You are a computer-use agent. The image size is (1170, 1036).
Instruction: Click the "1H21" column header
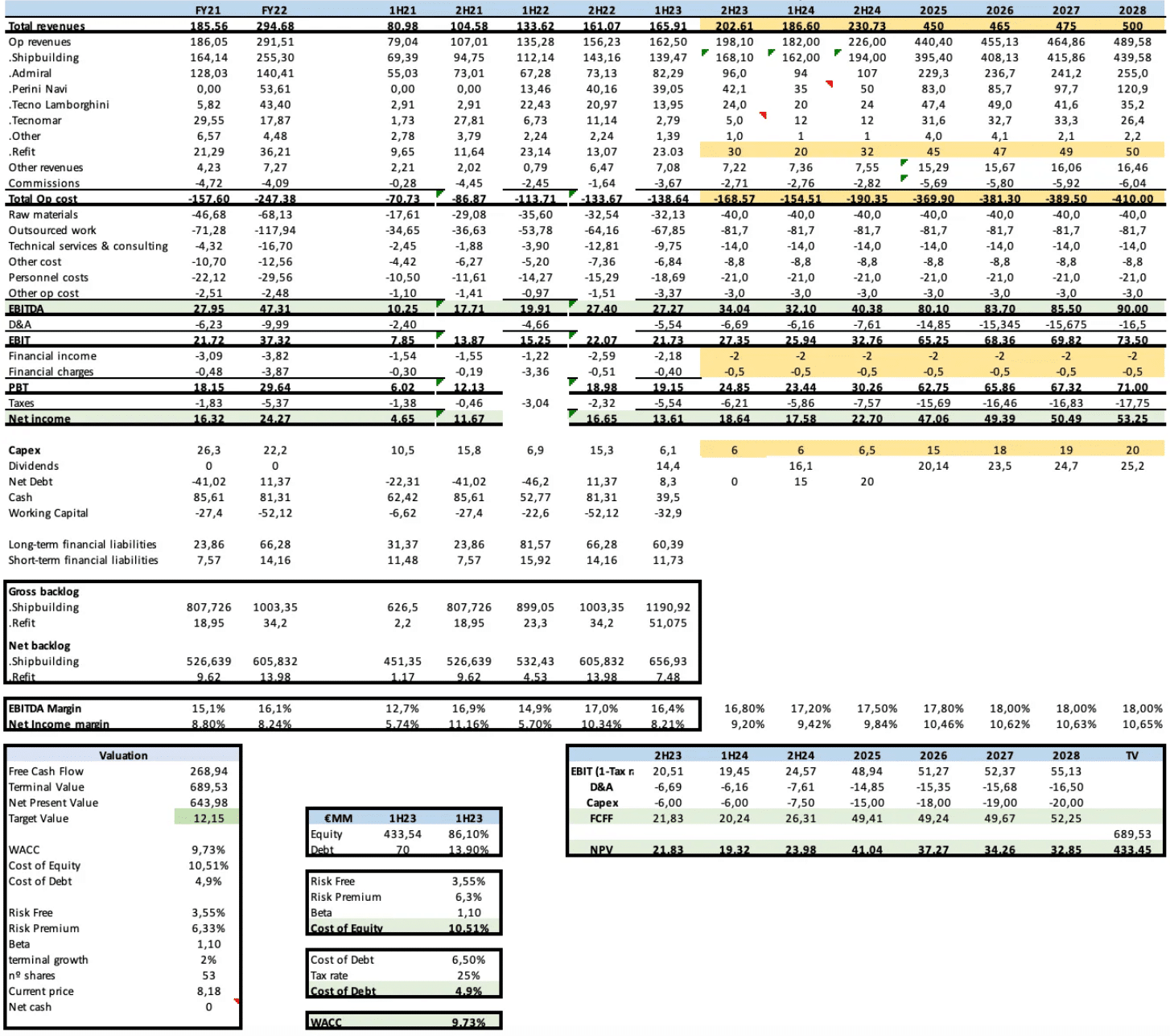point(402,10)
